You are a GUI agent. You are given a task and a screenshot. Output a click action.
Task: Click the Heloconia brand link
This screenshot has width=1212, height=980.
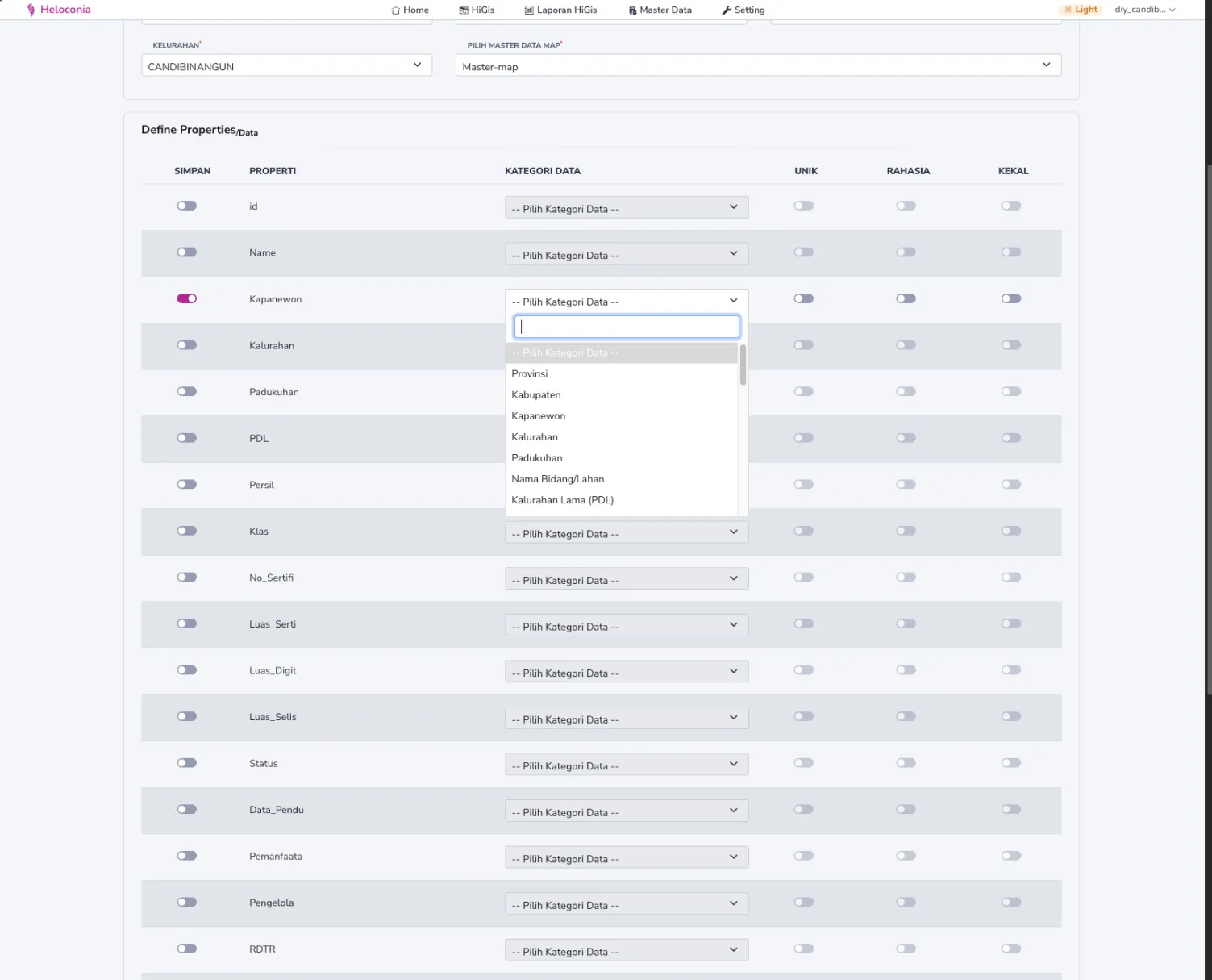click(x=63, y=9)
